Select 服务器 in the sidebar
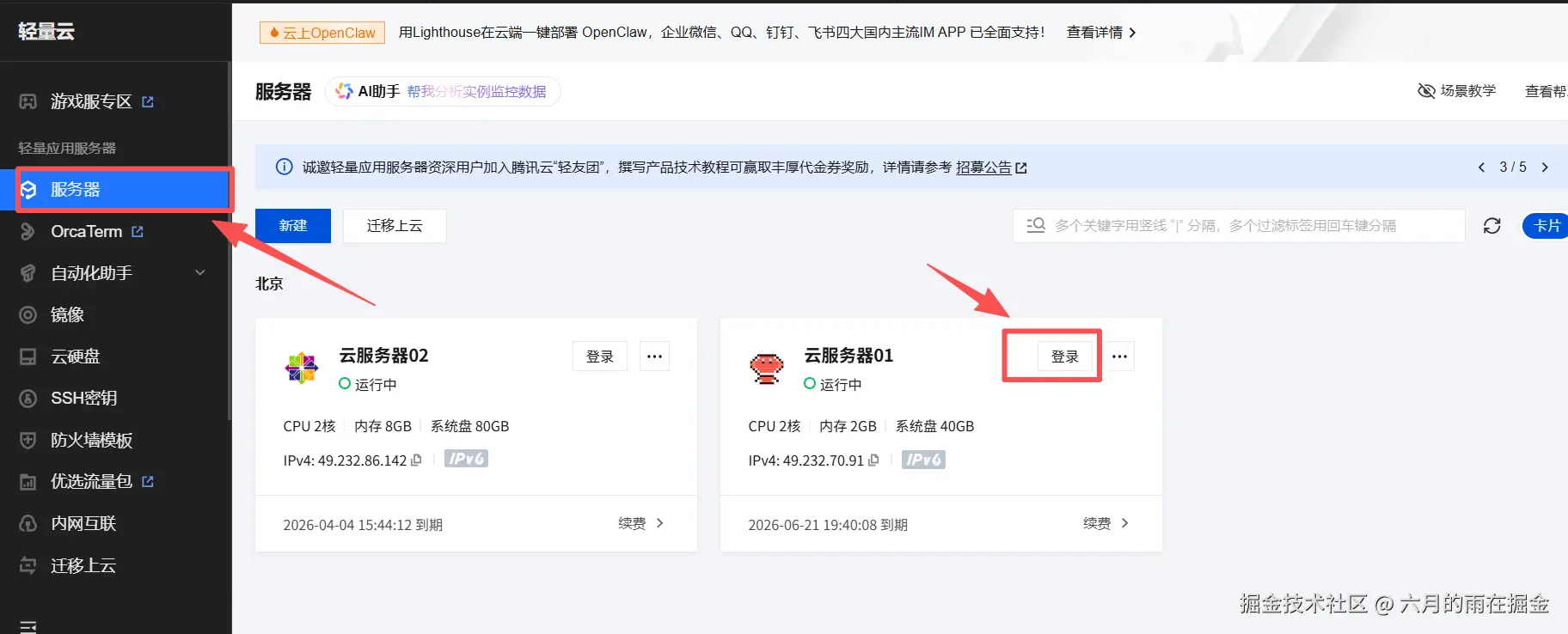The image size is (1568, 634). point(116,189)
